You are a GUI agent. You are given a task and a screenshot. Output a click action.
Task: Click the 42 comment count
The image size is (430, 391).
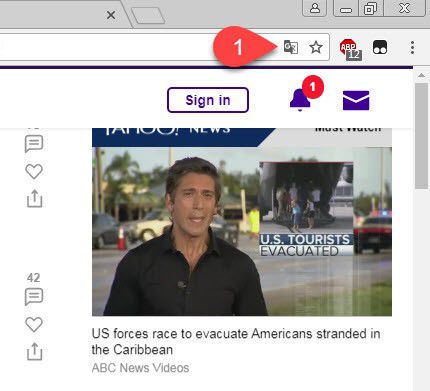pos(34,278)
